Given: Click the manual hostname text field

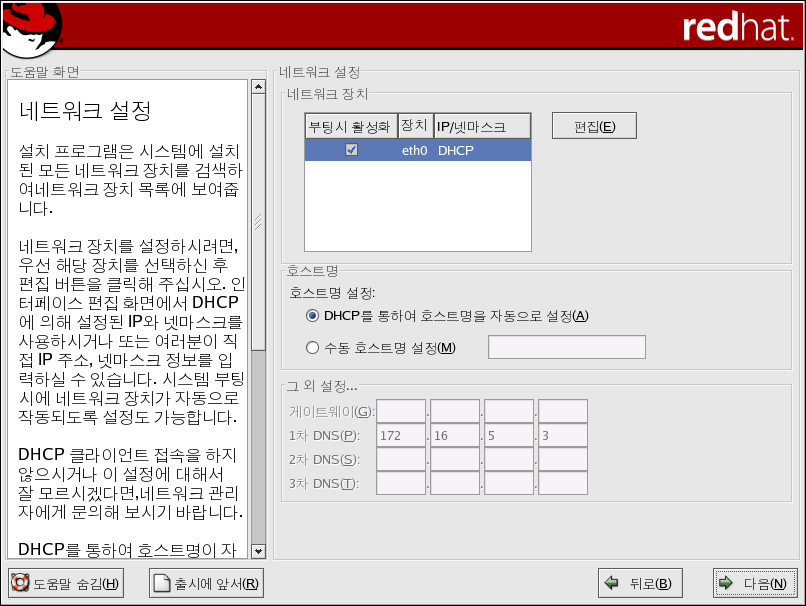Looking at the screenshot, I should [566, 347].
